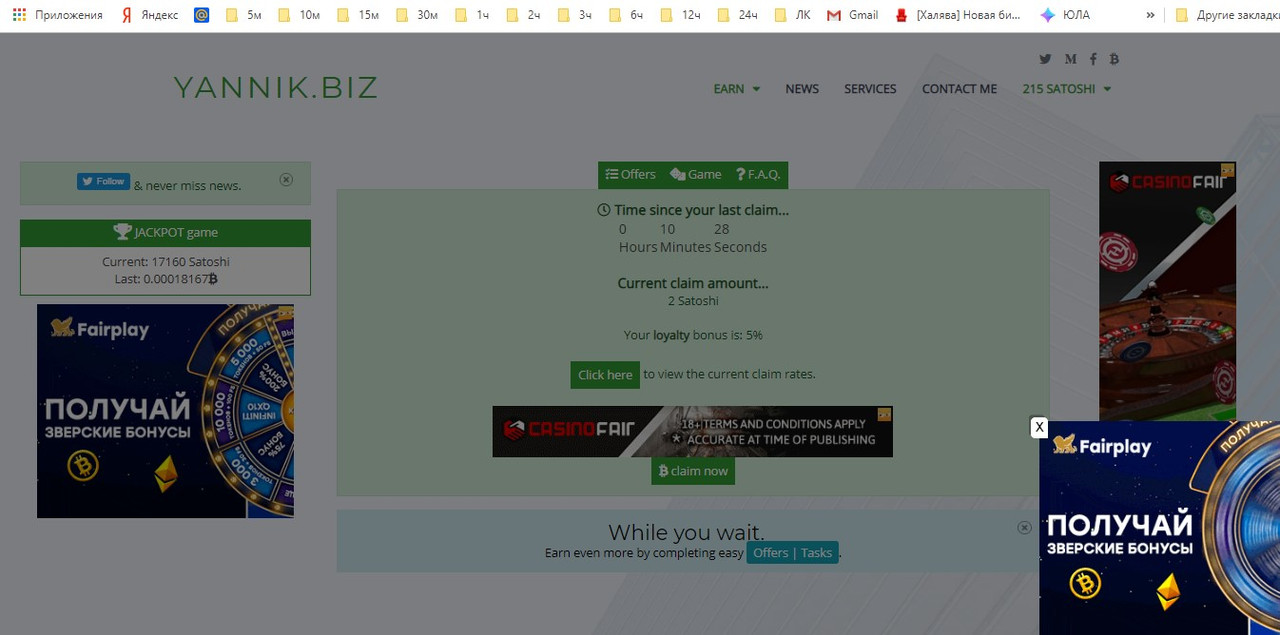Open the Gmail bookmark

(852, 15)
